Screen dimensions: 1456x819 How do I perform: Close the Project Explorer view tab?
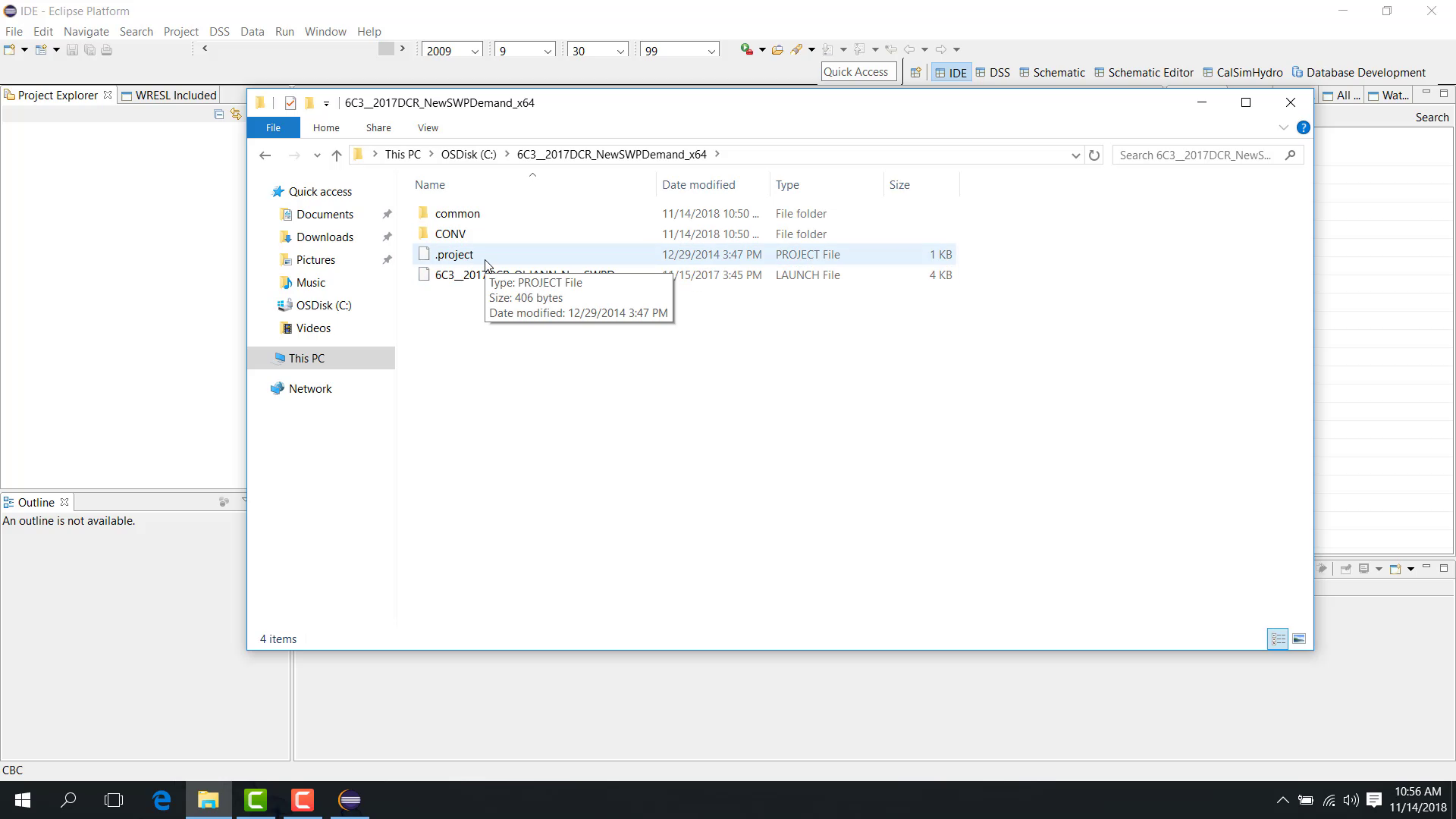108,96
